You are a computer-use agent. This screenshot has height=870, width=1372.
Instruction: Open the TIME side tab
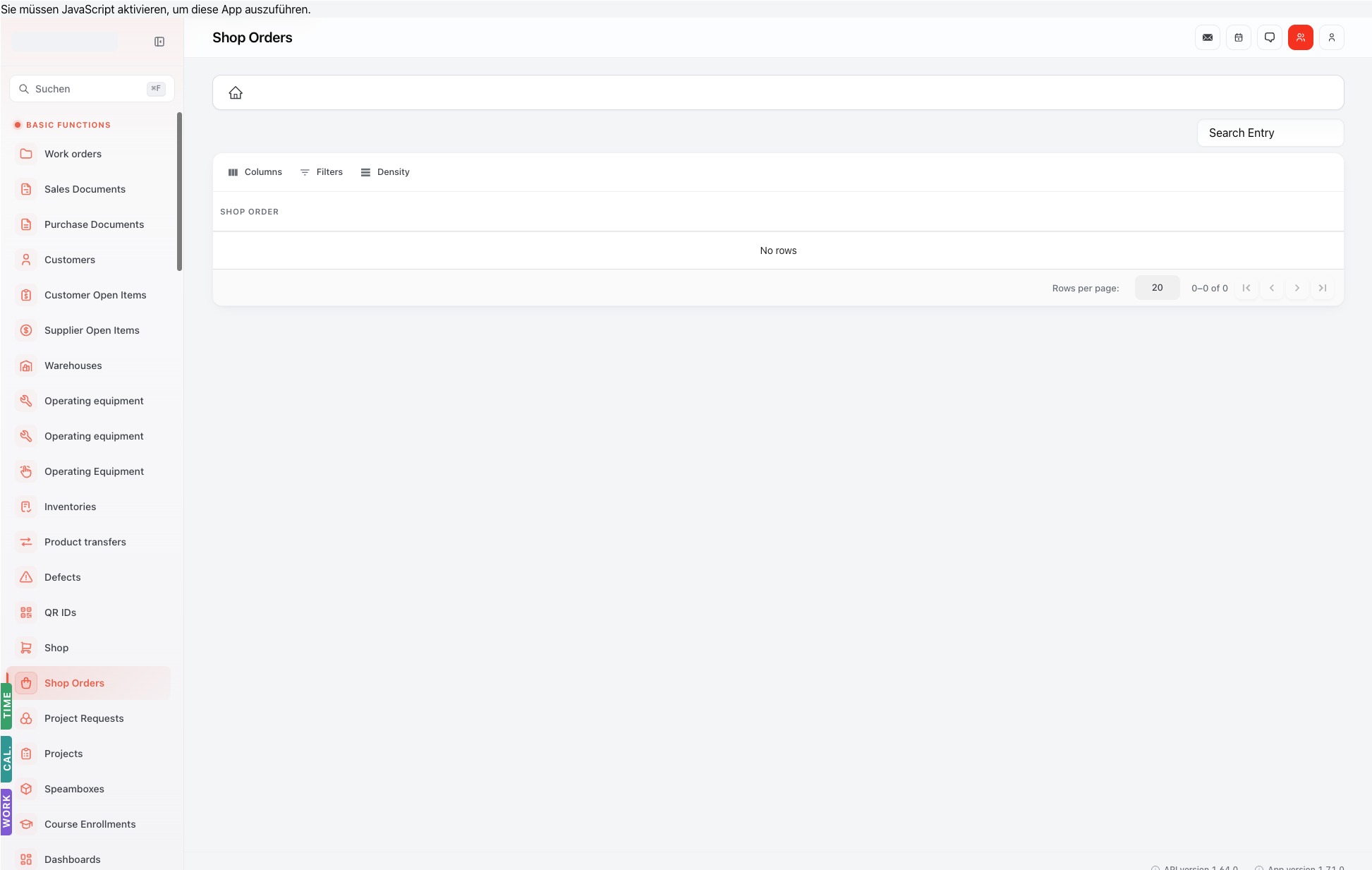(x=6, y=706)
